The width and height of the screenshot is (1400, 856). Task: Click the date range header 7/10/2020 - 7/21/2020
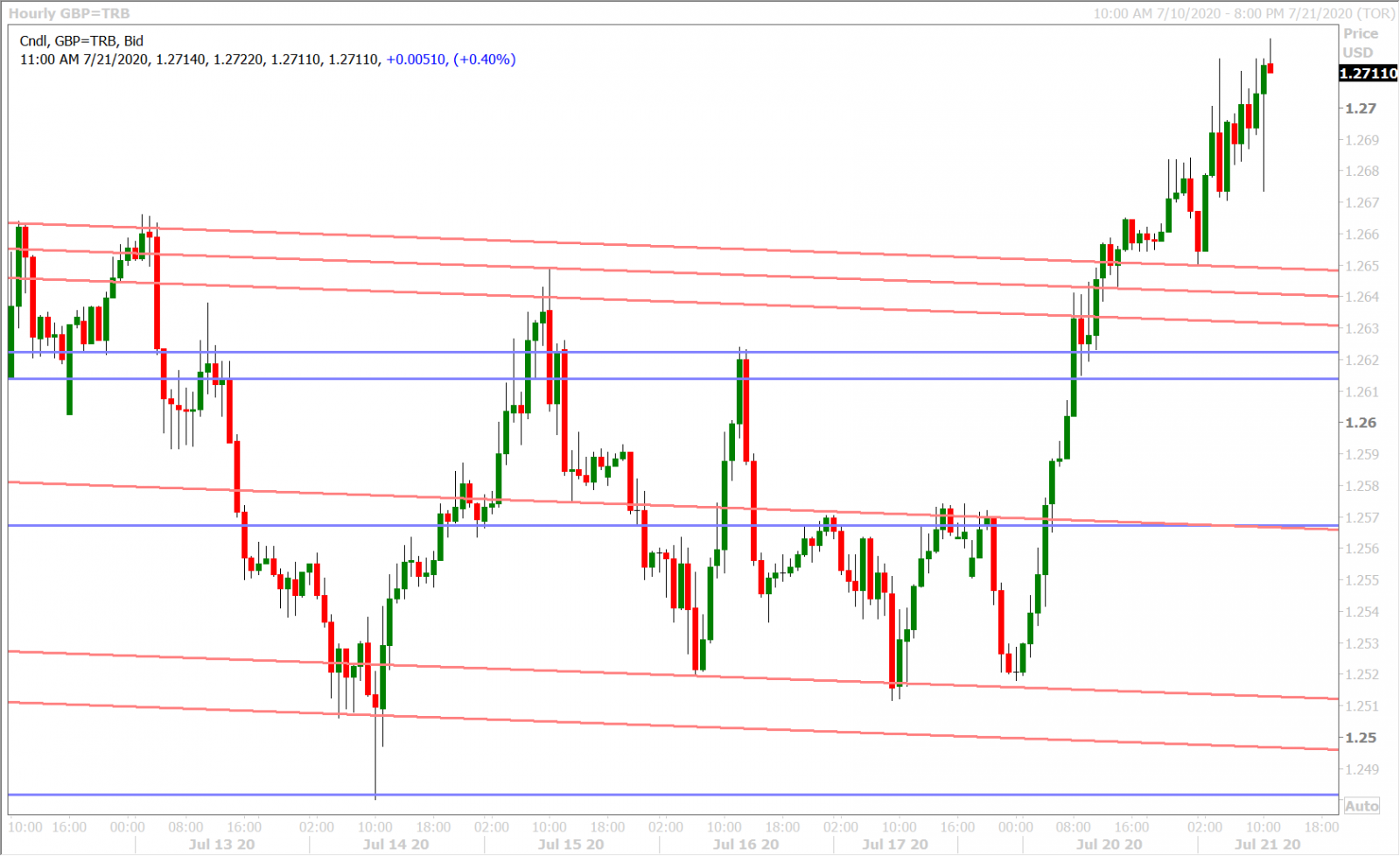pos(1244,13)
